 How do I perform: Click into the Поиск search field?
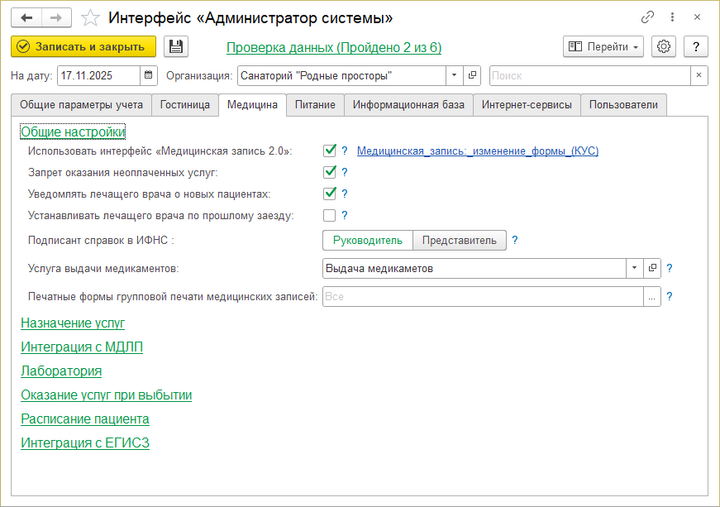pos(590,75)
